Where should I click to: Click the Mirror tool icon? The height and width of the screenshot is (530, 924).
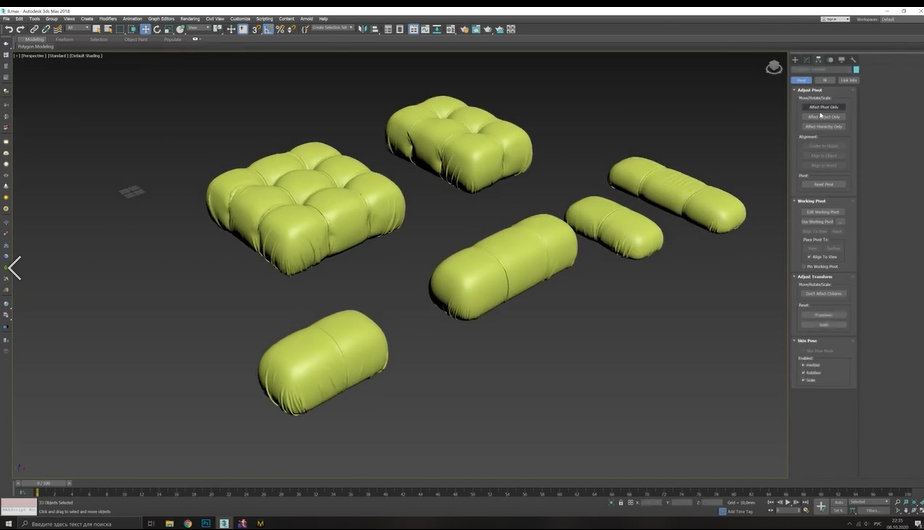362,29
